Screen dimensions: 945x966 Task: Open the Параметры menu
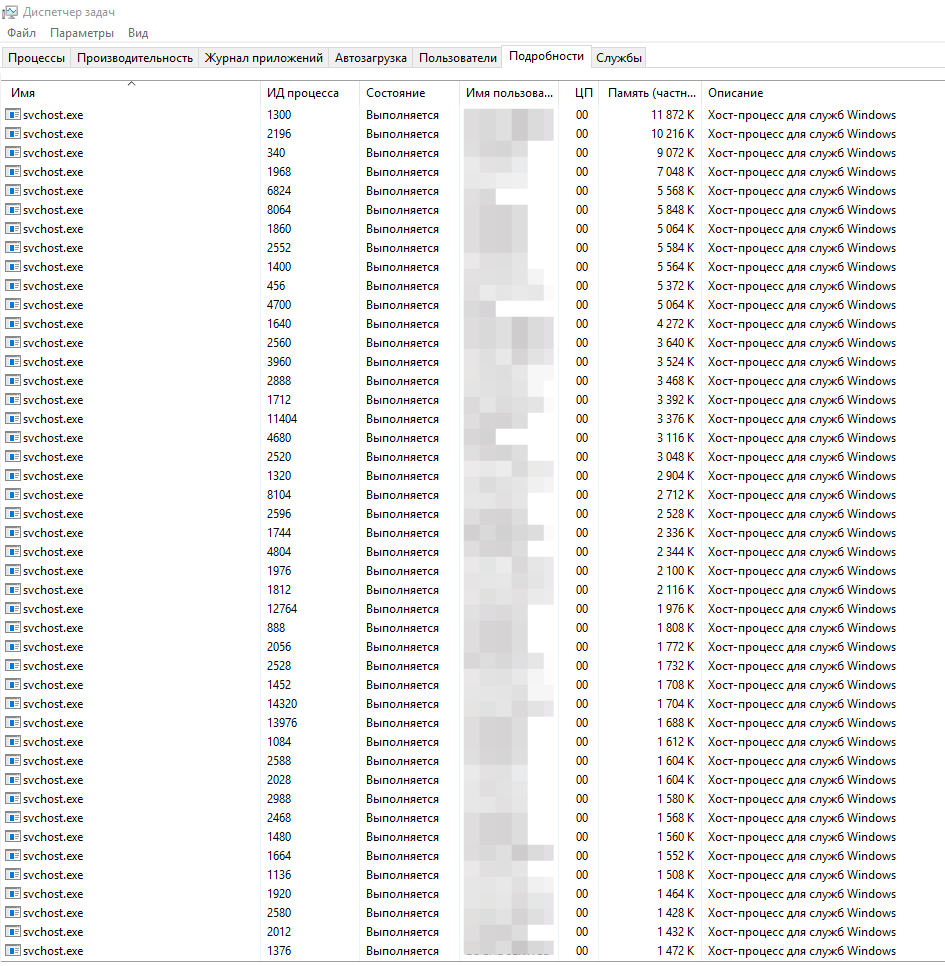click(82, 33)
